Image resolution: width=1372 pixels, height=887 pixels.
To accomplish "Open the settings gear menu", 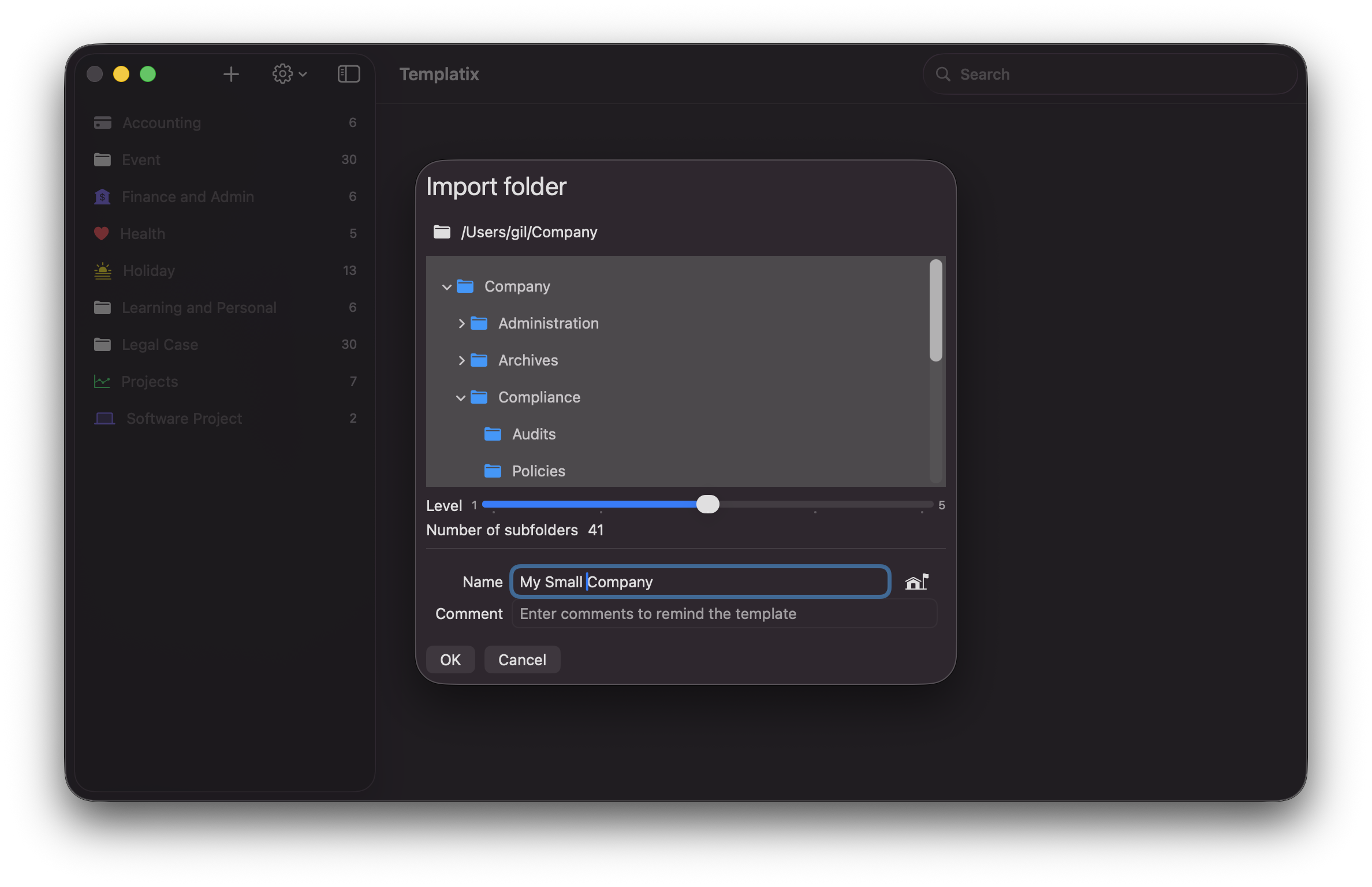I will point(282,74).
